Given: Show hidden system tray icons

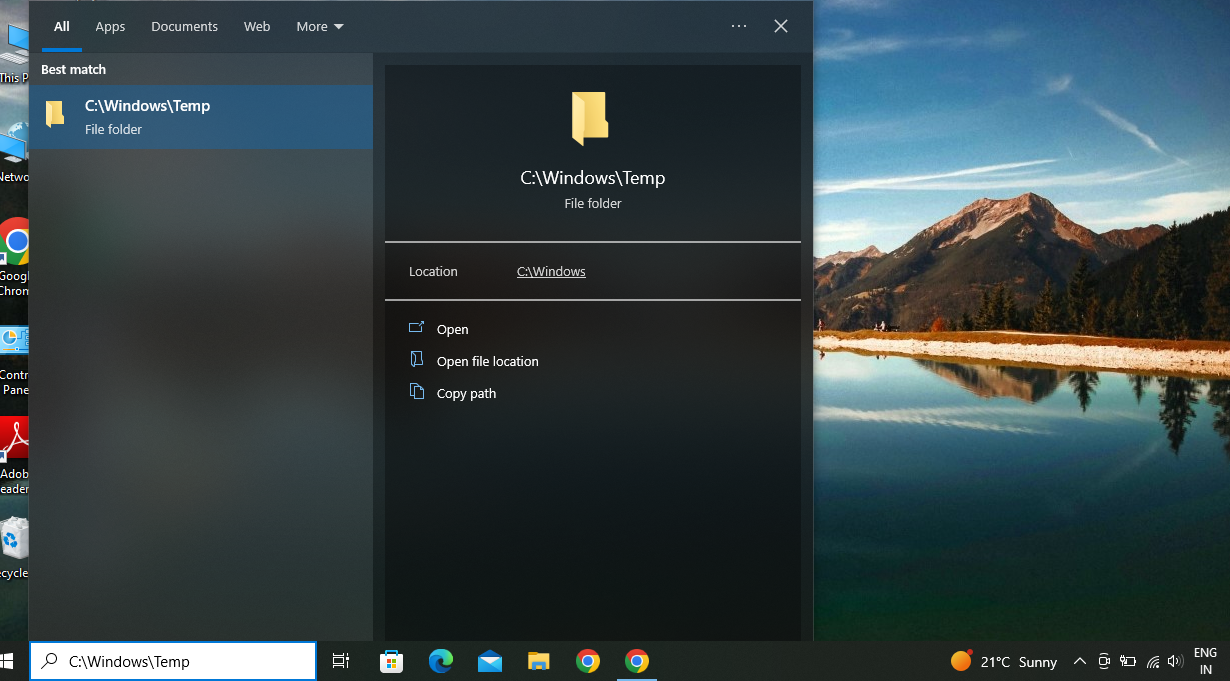Looking at the screenshot, I should [x=1080, y=661].
